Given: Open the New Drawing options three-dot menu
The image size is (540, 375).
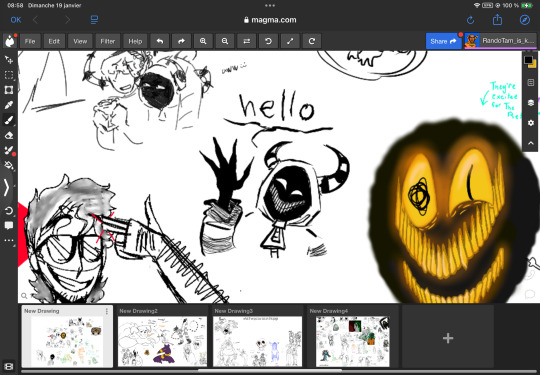Looking at the screenshot, I should [107, 311].
